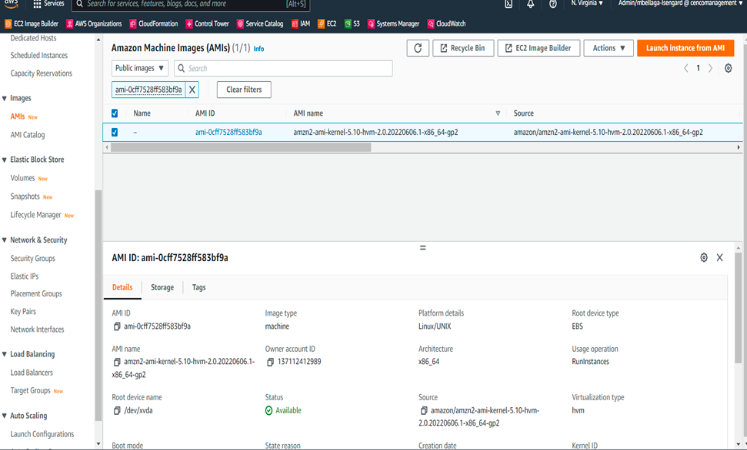Open the Public images dropdown

(140, 69)
